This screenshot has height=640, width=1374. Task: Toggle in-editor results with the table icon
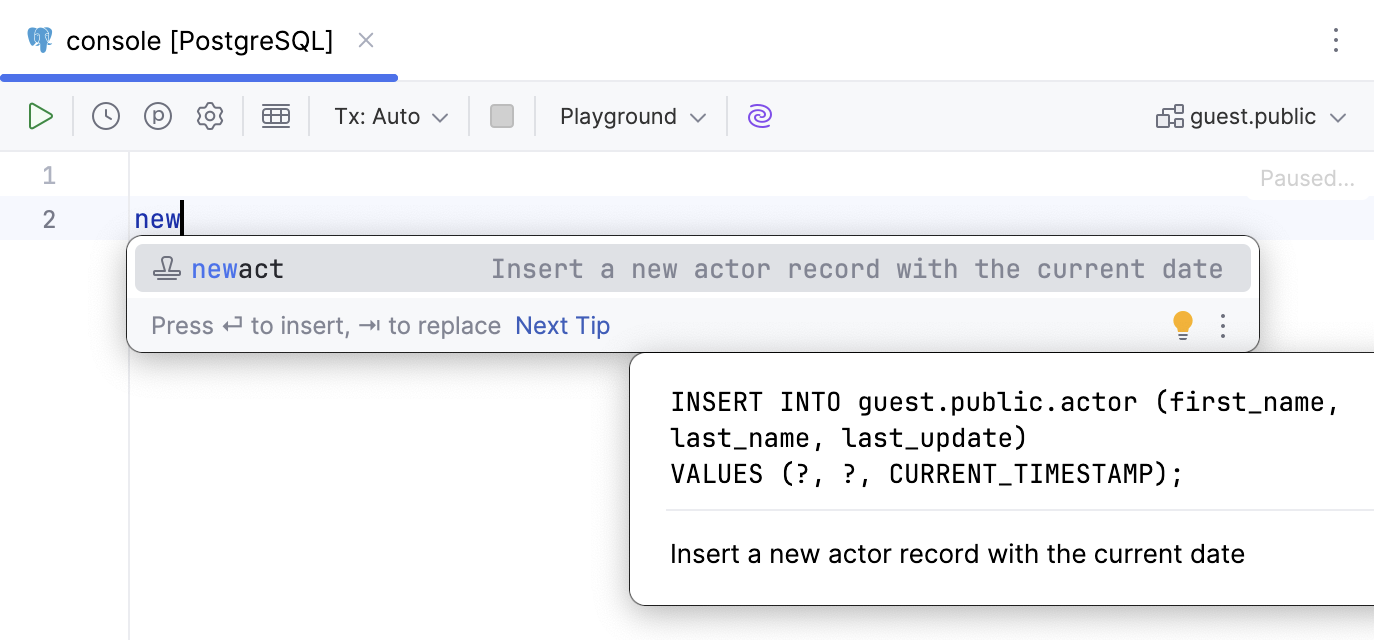pos(276,116)
